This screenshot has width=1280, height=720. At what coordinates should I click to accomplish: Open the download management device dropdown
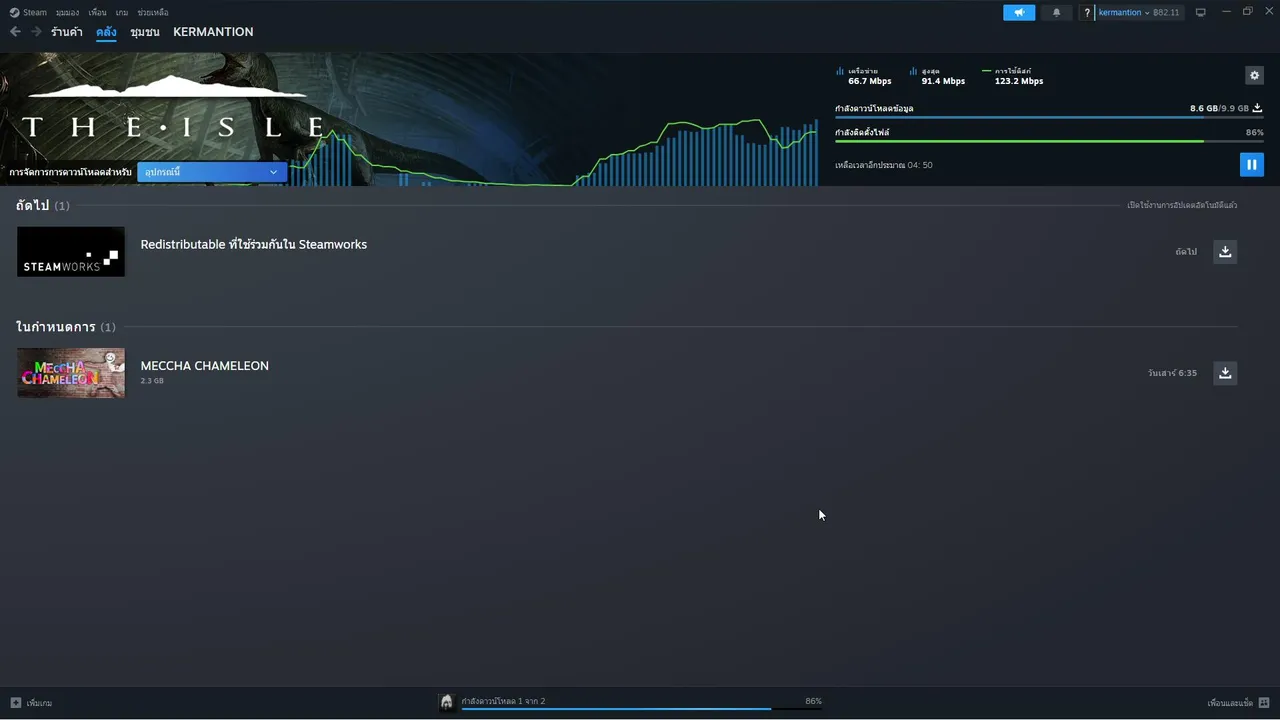[212, 172]
